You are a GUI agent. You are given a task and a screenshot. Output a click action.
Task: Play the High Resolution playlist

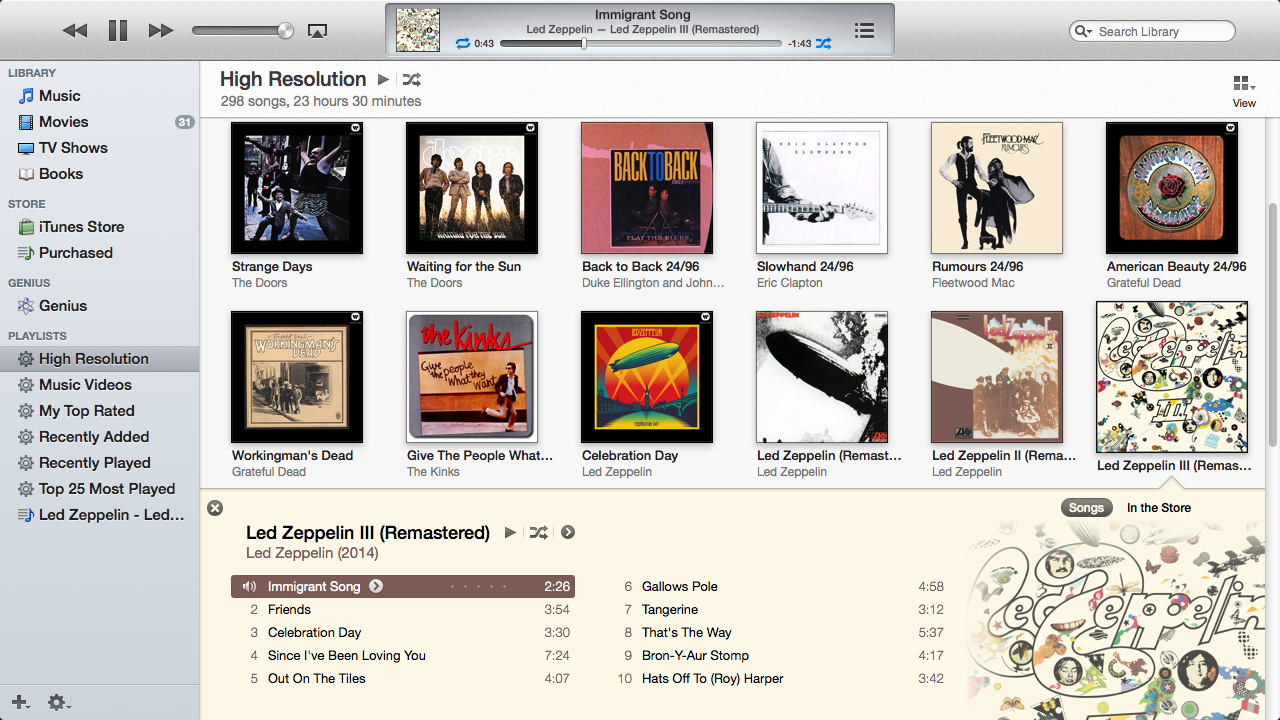pyautogui.click(x=383, y=80)
